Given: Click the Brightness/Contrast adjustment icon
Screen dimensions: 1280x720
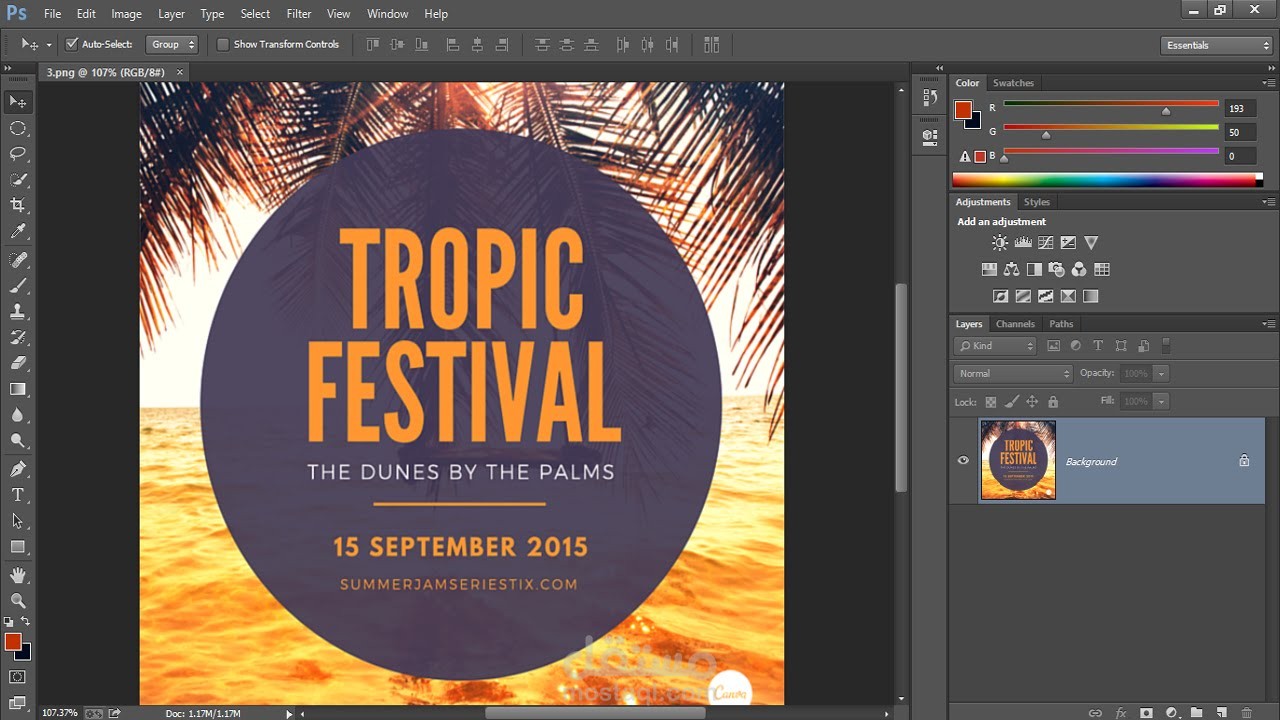Looking at the screenshot, I should (x=999, y=243).
